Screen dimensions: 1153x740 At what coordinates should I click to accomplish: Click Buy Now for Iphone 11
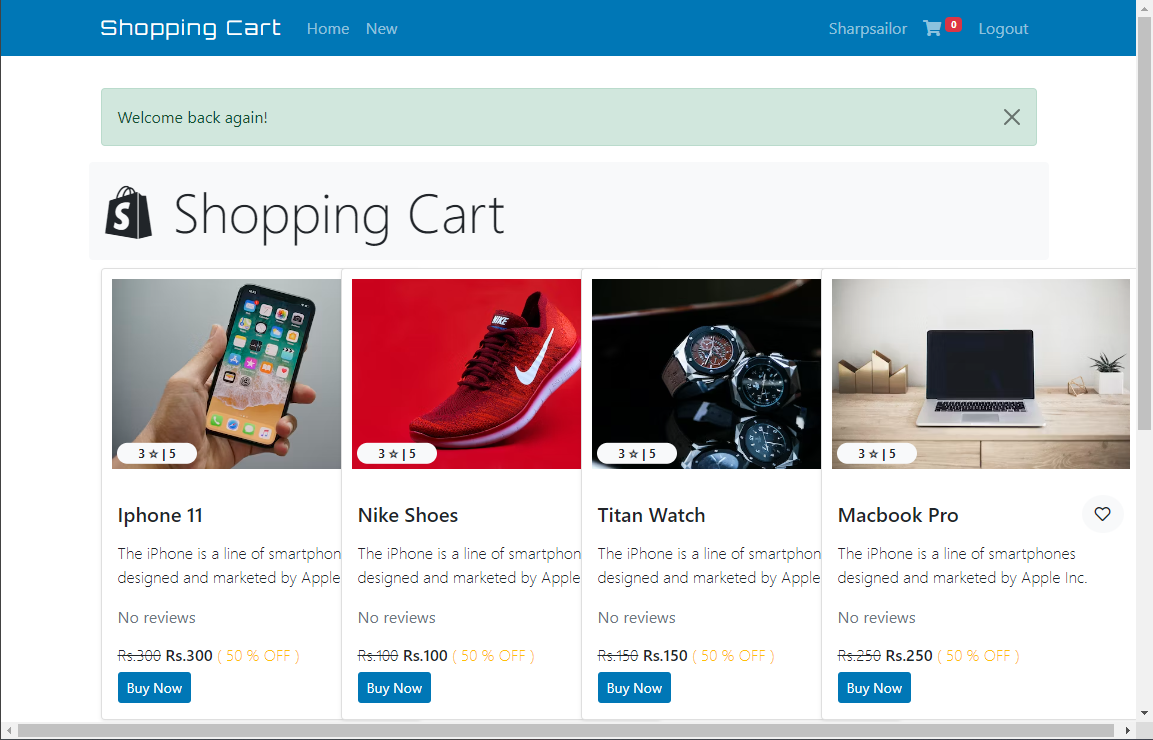coord(154,687)
